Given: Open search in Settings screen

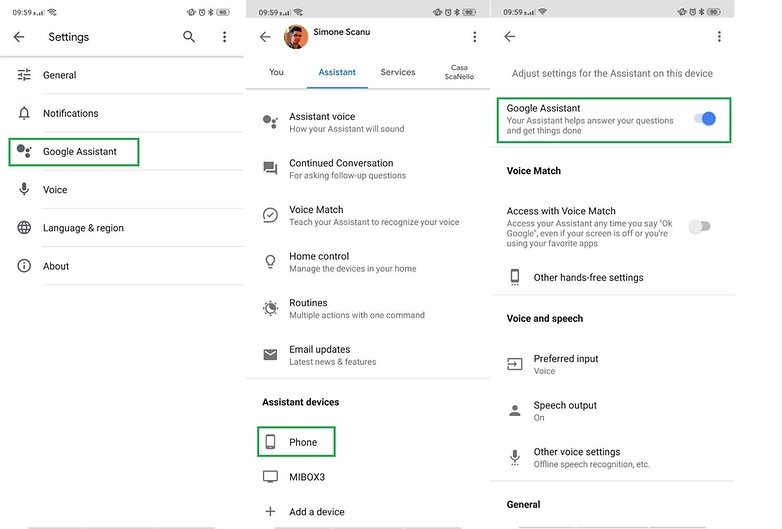Looking at the screenshot, I should [189, 36].
